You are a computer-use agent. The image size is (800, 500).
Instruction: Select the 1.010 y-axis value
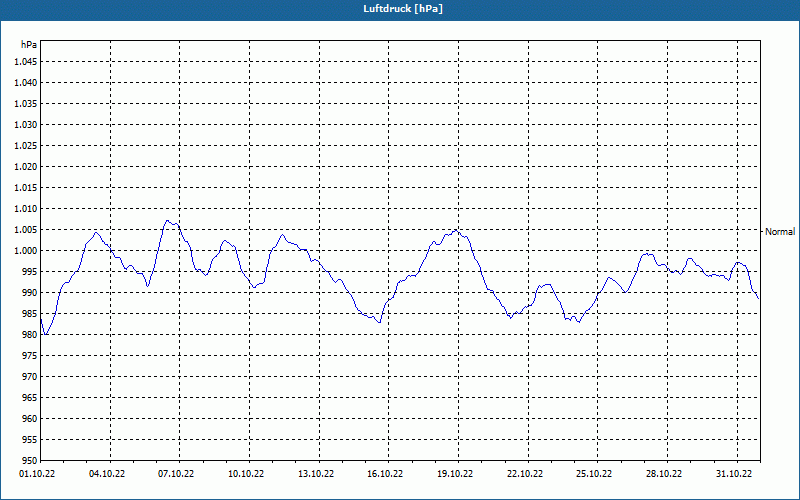pos(26,209)
